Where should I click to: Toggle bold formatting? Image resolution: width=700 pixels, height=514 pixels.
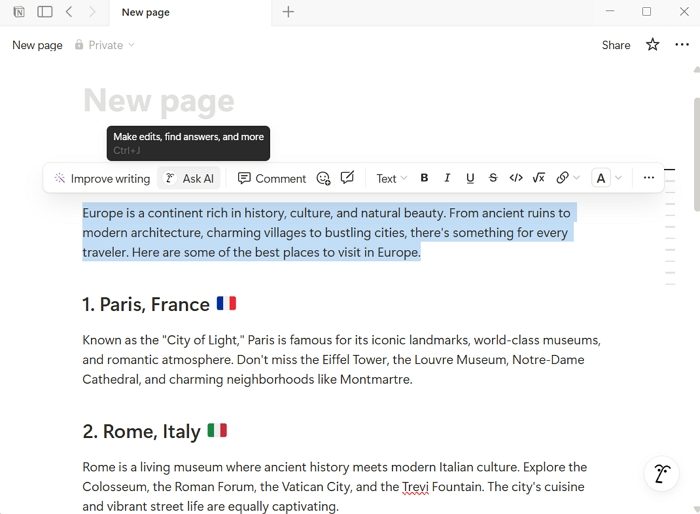coord(424,178)
